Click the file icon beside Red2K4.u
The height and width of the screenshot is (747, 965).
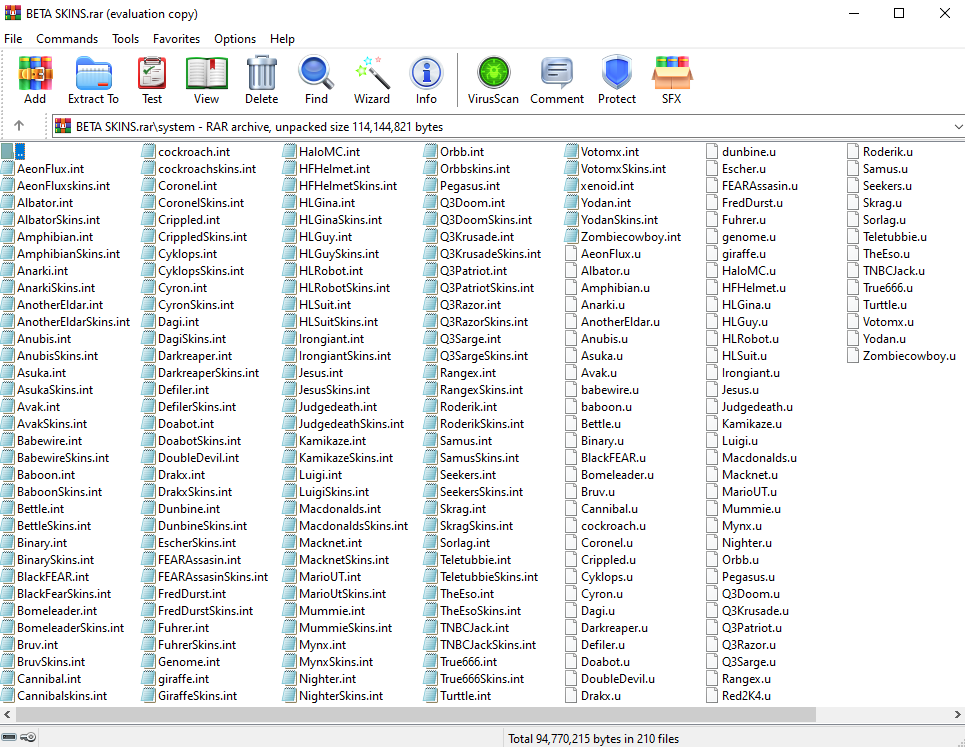point(712,695)
